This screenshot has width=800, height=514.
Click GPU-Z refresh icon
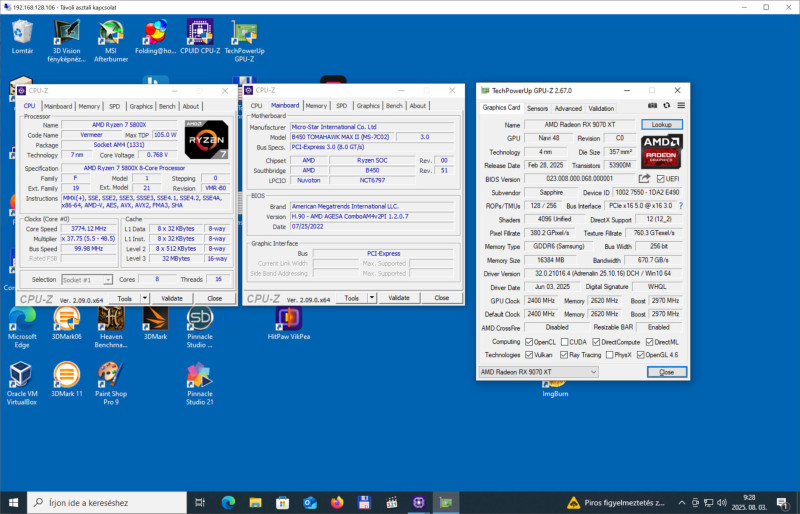tap(666, 105)
